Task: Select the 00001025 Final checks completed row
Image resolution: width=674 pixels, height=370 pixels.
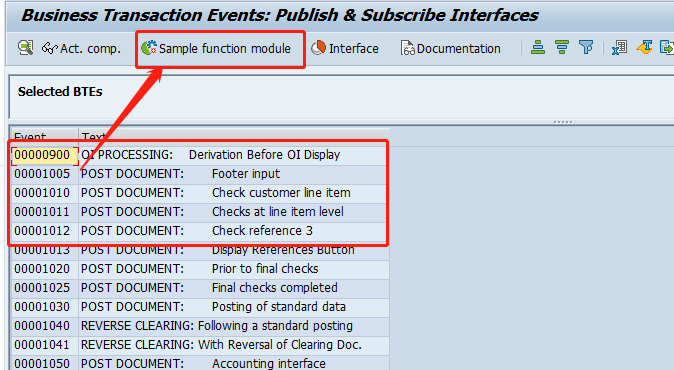Action: (x=199, y=288)
